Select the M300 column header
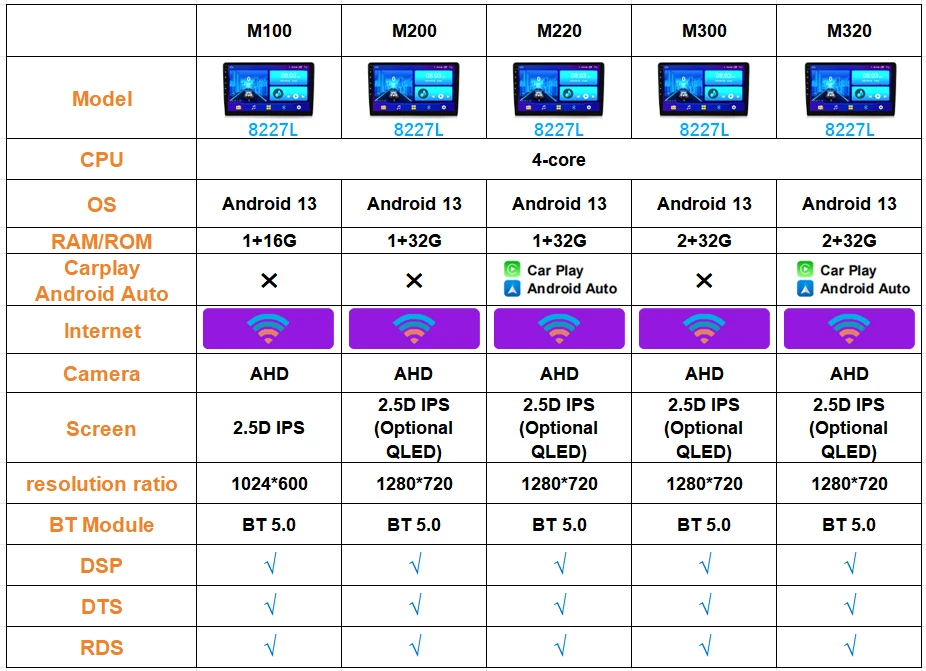This screenshot has height=671, width=926. (704, 31)
